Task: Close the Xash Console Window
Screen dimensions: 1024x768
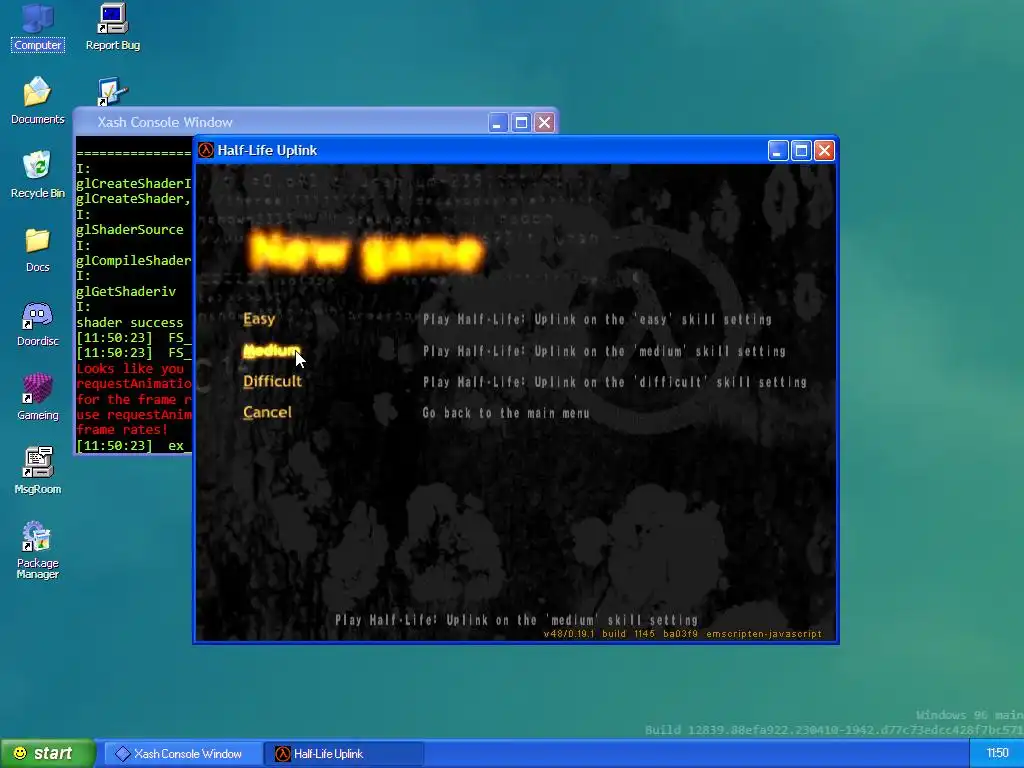Action: click(x=545, y=123)
